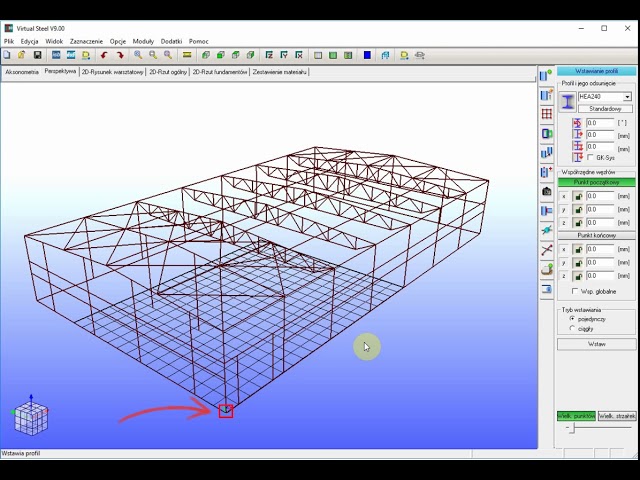
Task: Click the blue-green plate icon in side toolbar
Action: [546, 133]
